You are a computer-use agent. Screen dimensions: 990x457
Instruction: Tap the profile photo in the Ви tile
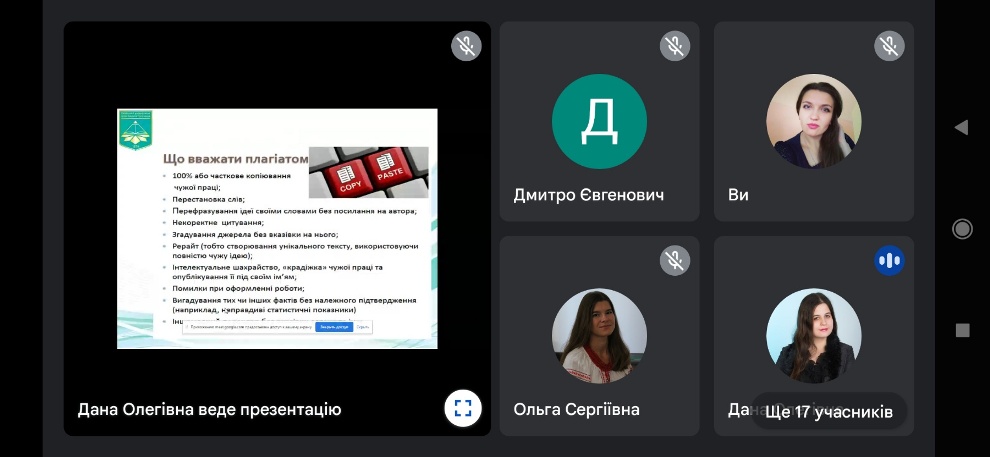click(814, 121)
